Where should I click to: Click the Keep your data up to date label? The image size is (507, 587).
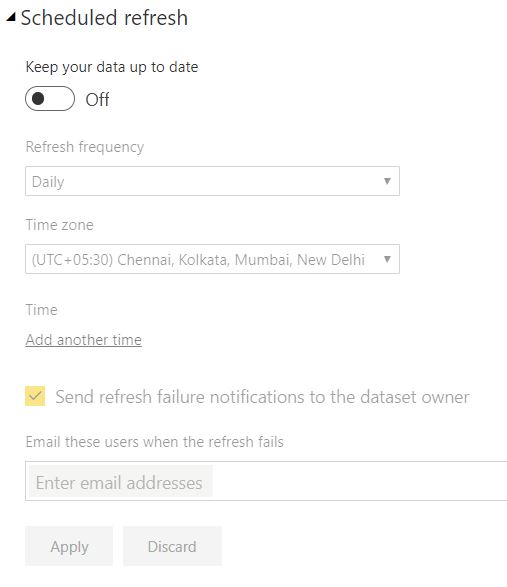pyautogui.click(x=112, y=67)
